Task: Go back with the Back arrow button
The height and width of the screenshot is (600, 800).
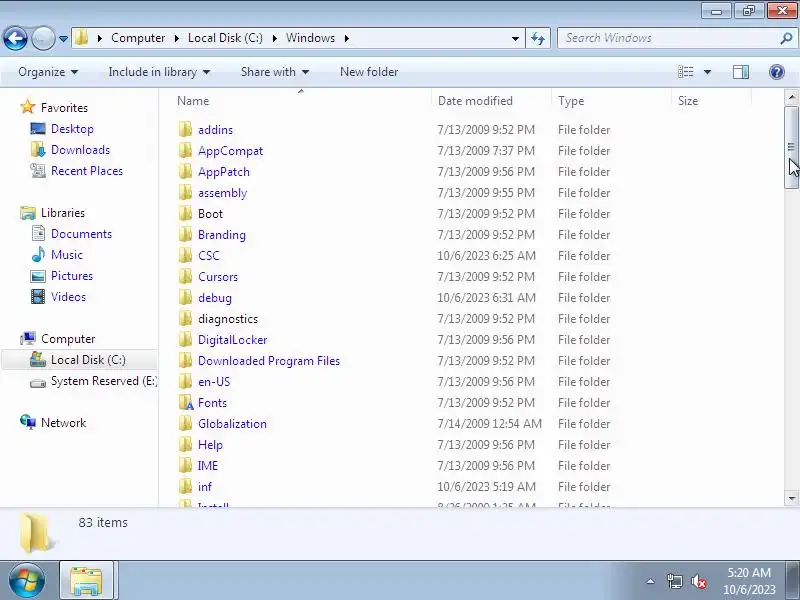Action: [15, 38]
